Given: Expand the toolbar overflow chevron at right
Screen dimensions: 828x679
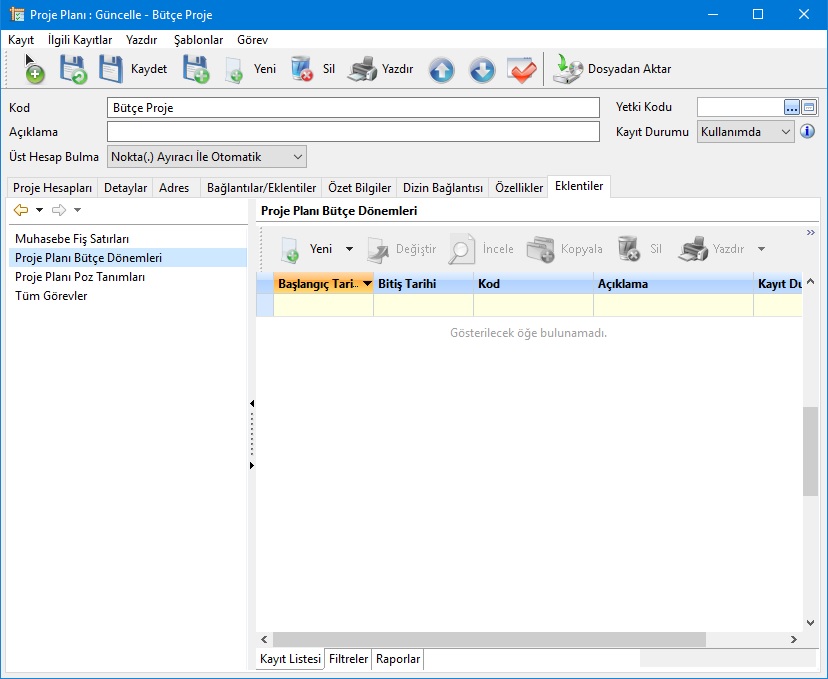Looking at the screenshot, I should 809,233.
